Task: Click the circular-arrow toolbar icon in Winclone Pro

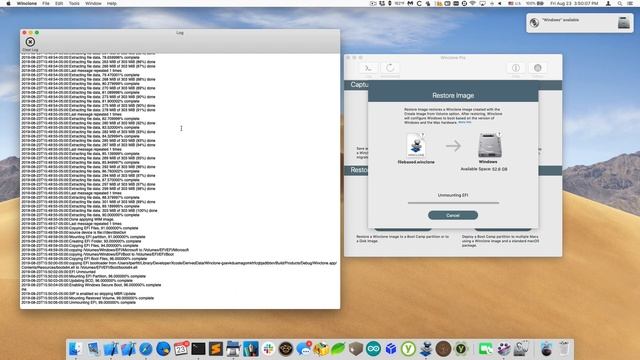Action: (390, 68)
